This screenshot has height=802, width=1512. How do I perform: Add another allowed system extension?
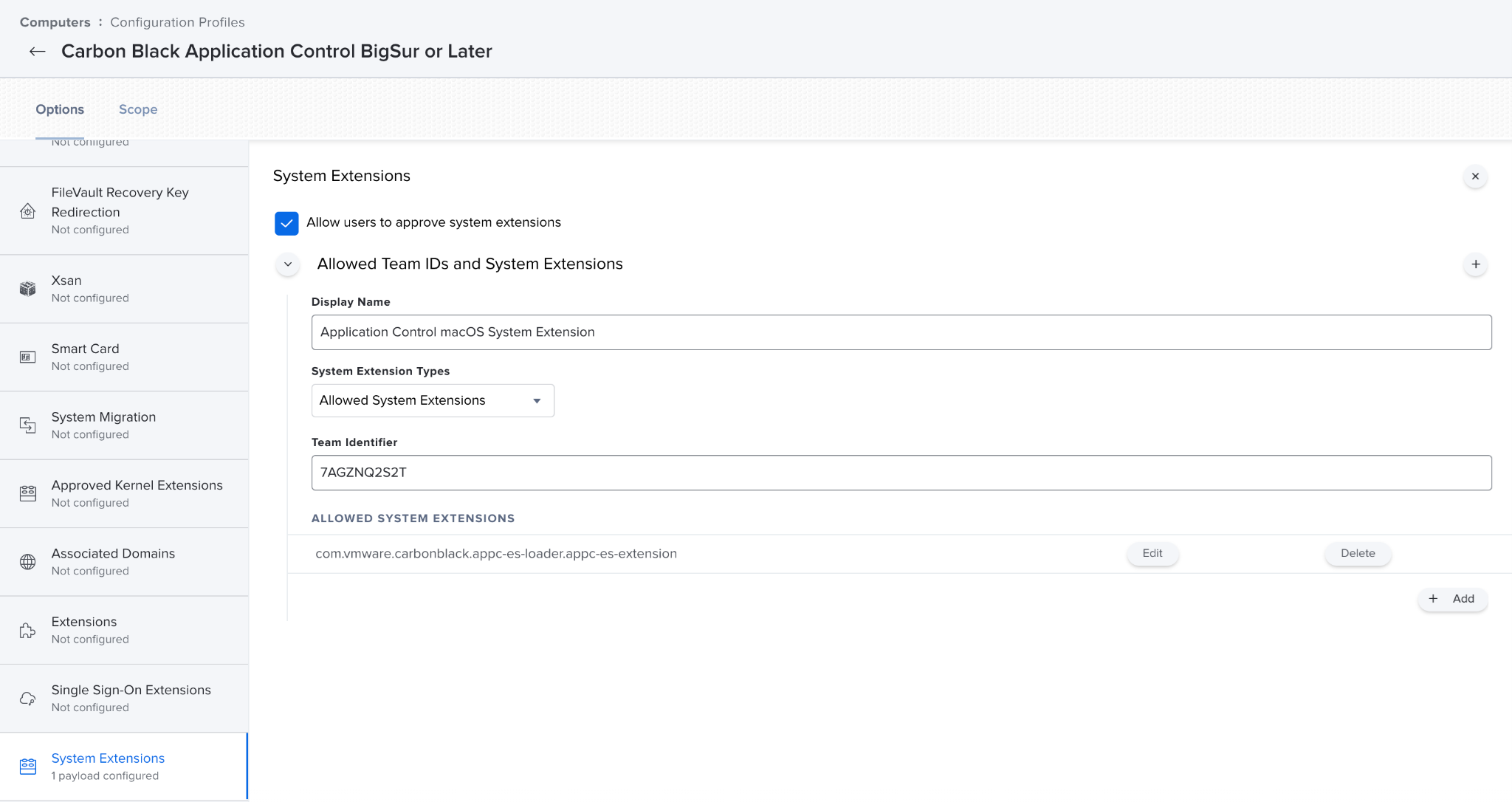pyautogui.click(x=1452, y=599)
